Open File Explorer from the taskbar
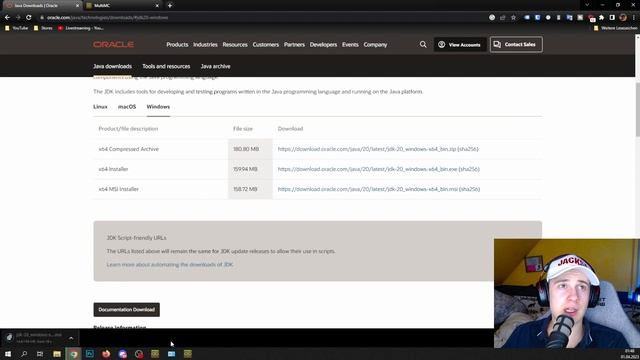Image resolution: width=640 pixels, height=360 pixels. pyautogui.click(x=57, y=354)
